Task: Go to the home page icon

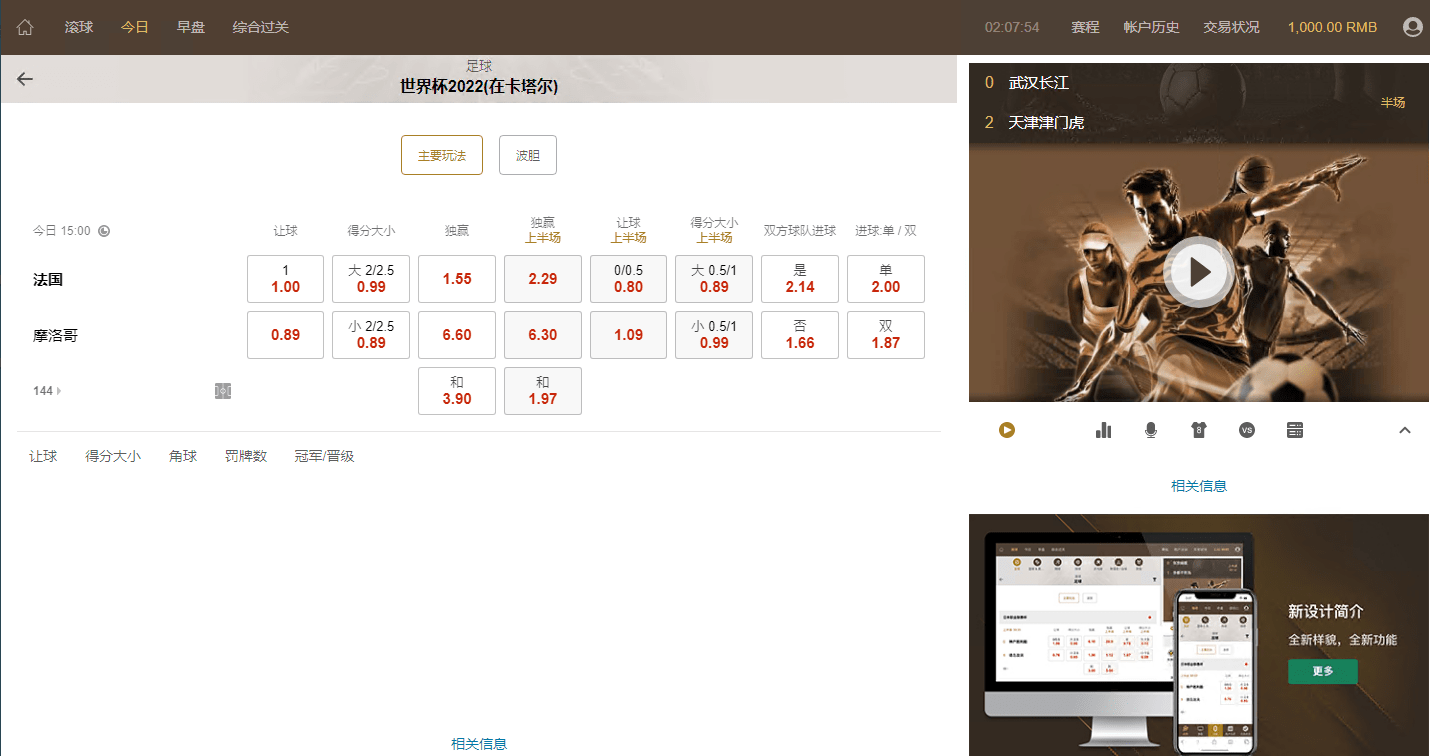Action: (x=25, y=27)
